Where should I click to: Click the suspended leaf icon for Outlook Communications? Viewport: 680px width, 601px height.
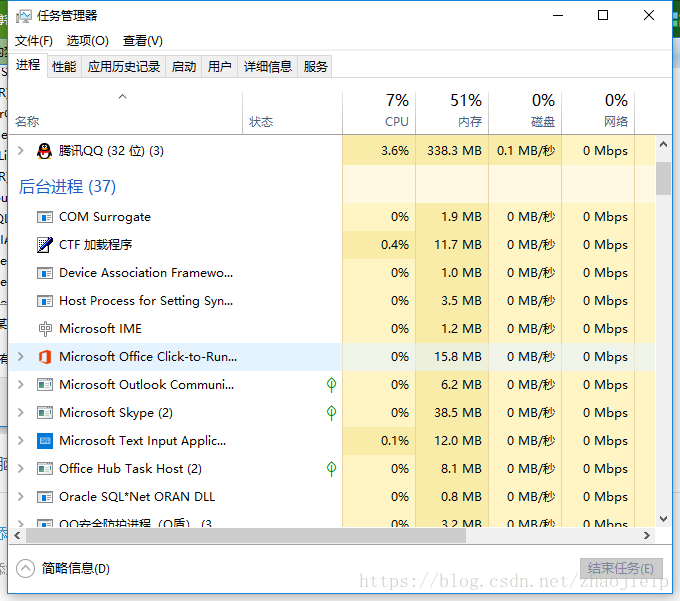coord(331,385)
